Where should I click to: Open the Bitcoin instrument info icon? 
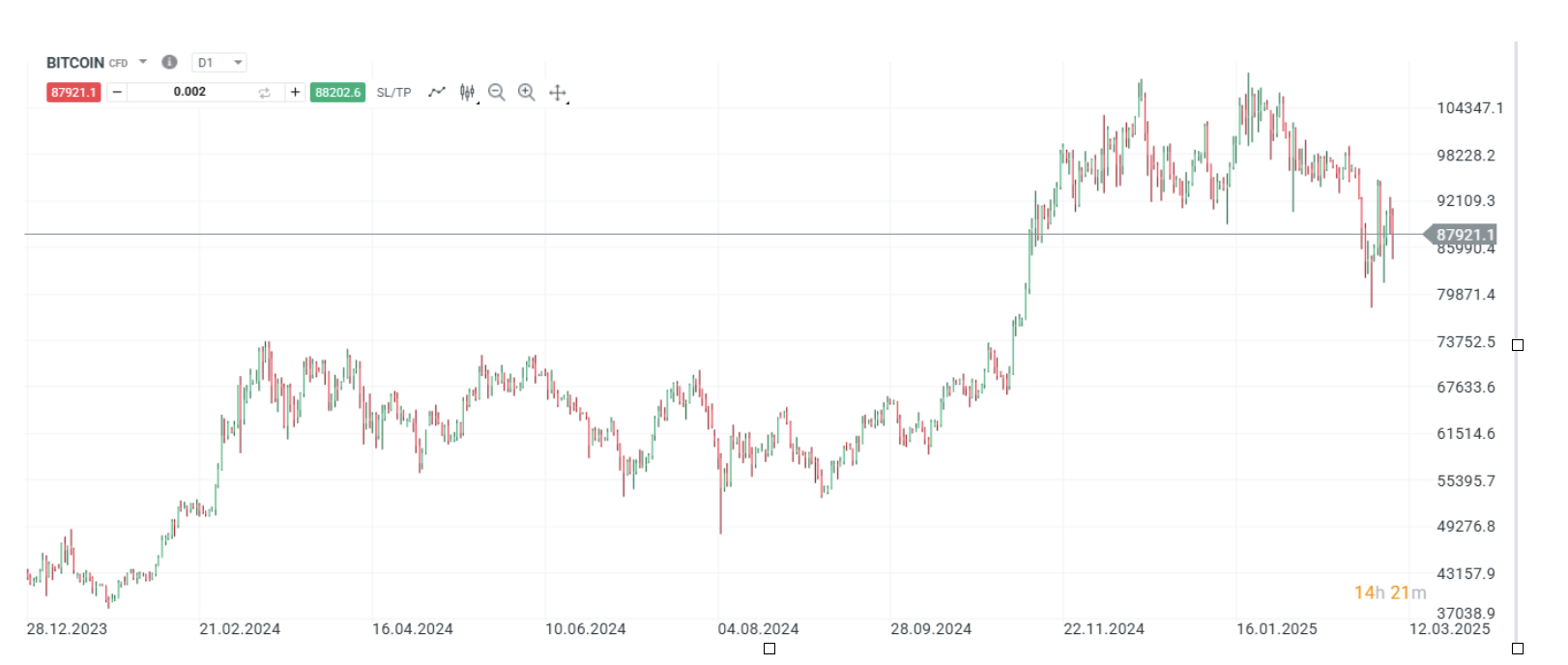pos(169,62)
